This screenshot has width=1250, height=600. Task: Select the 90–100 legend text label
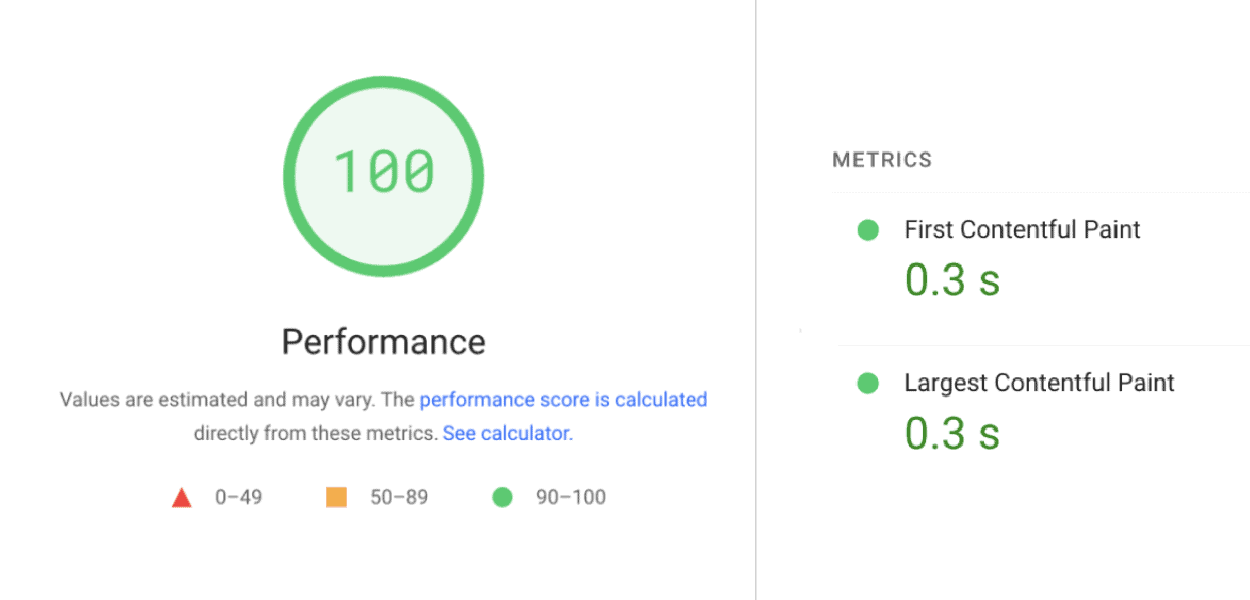(570, 496)
